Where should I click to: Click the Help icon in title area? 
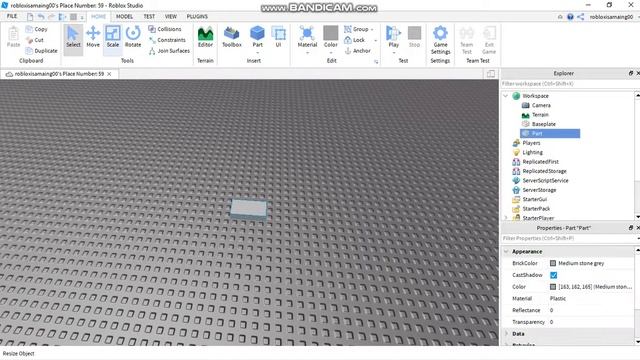coord(570,17)
